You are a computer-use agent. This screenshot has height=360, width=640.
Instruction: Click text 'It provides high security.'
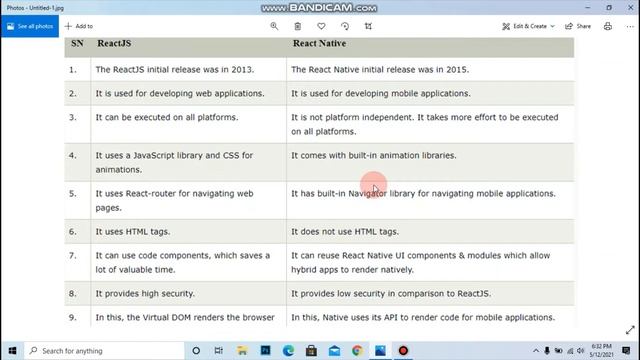coord(145,293)
